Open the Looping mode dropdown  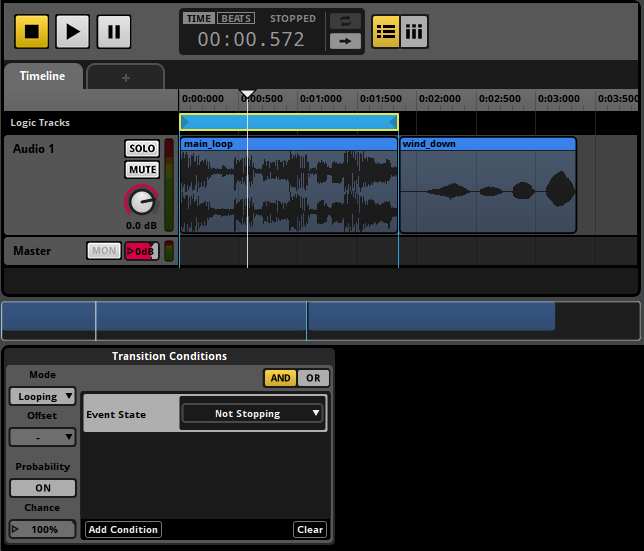(x=43, y=396)
